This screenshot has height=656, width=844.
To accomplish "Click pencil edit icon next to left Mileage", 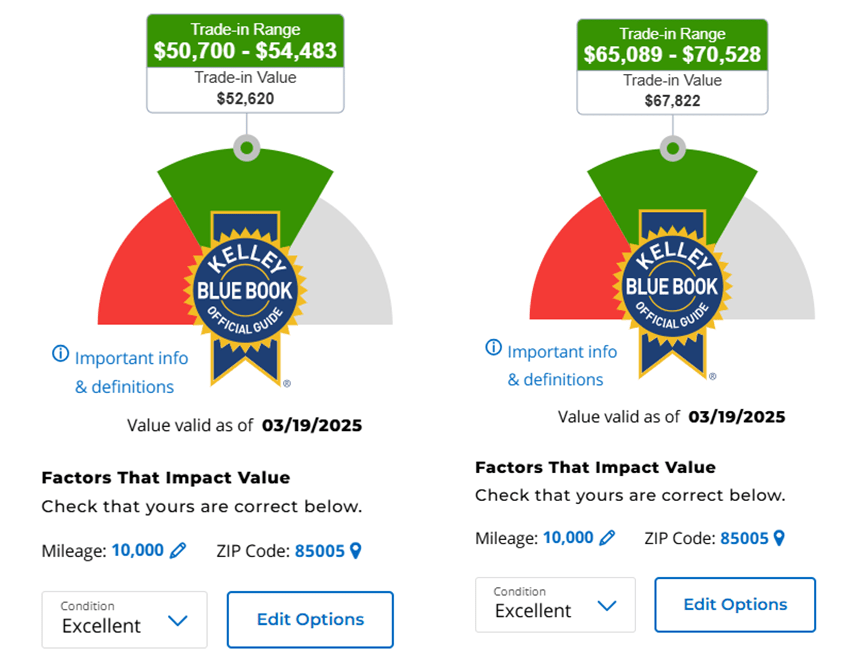I will [x=178, y=551].
